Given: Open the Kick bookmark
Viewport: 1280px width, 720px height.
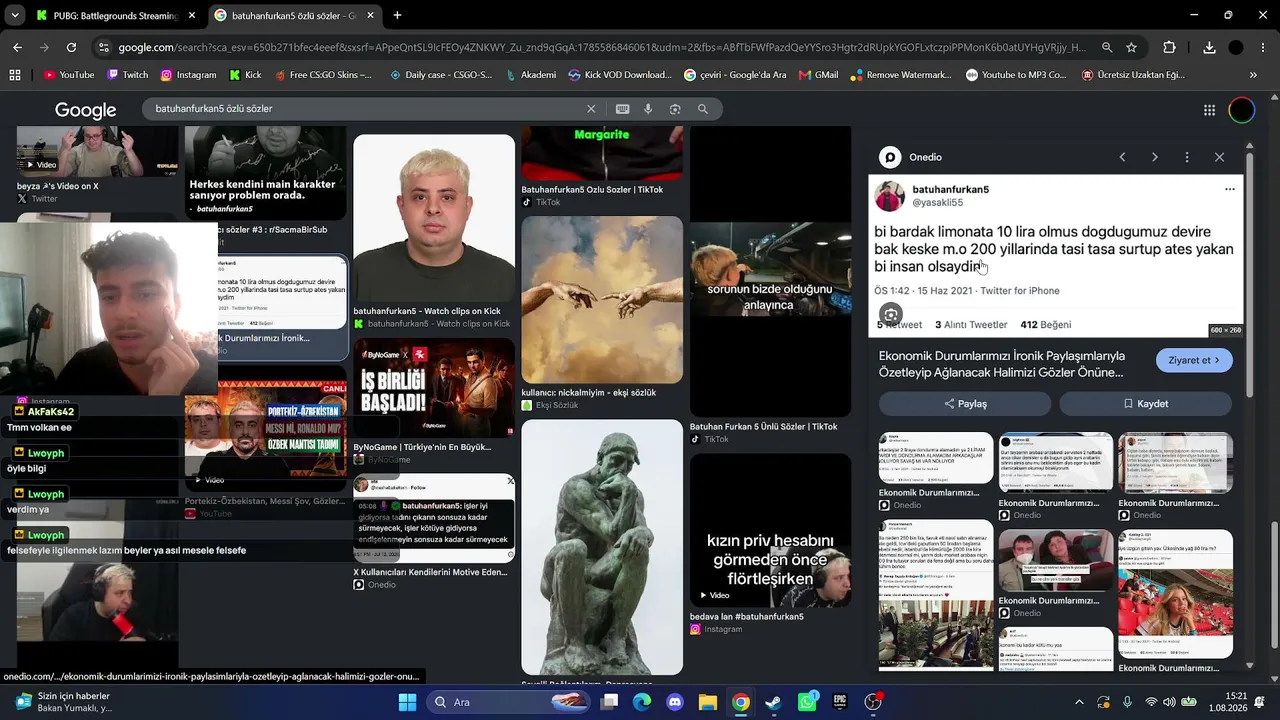Looking at the screenshot, I should pos(245,75).
